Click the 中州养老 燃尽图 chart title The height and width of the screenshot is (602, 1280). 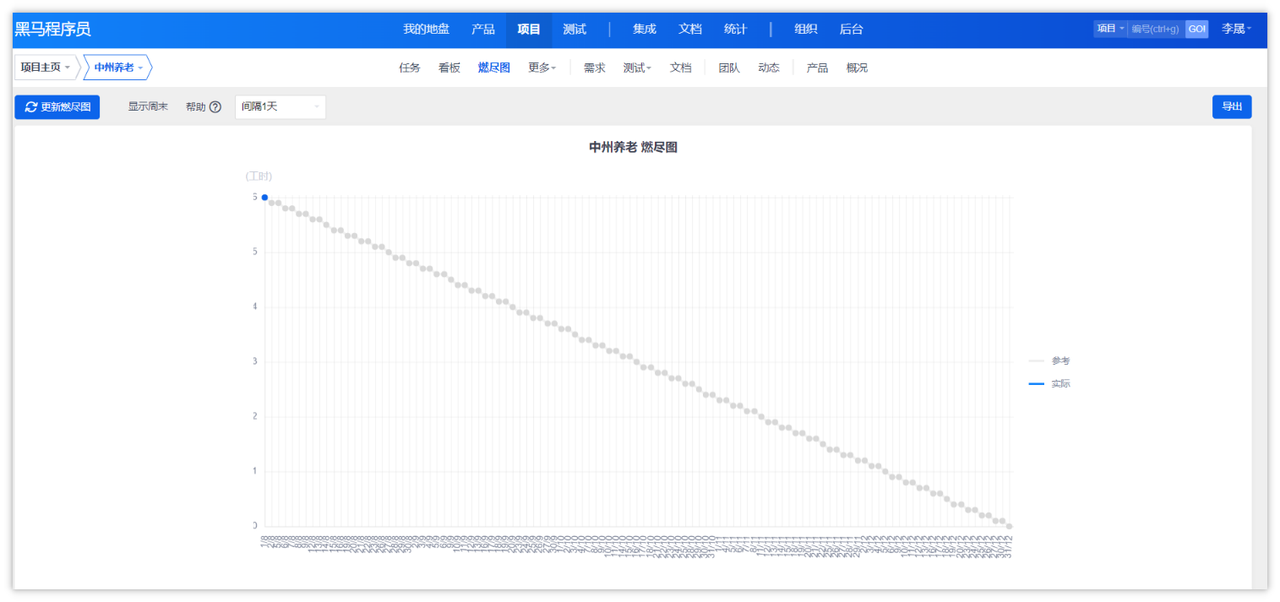tap(634, 147)
